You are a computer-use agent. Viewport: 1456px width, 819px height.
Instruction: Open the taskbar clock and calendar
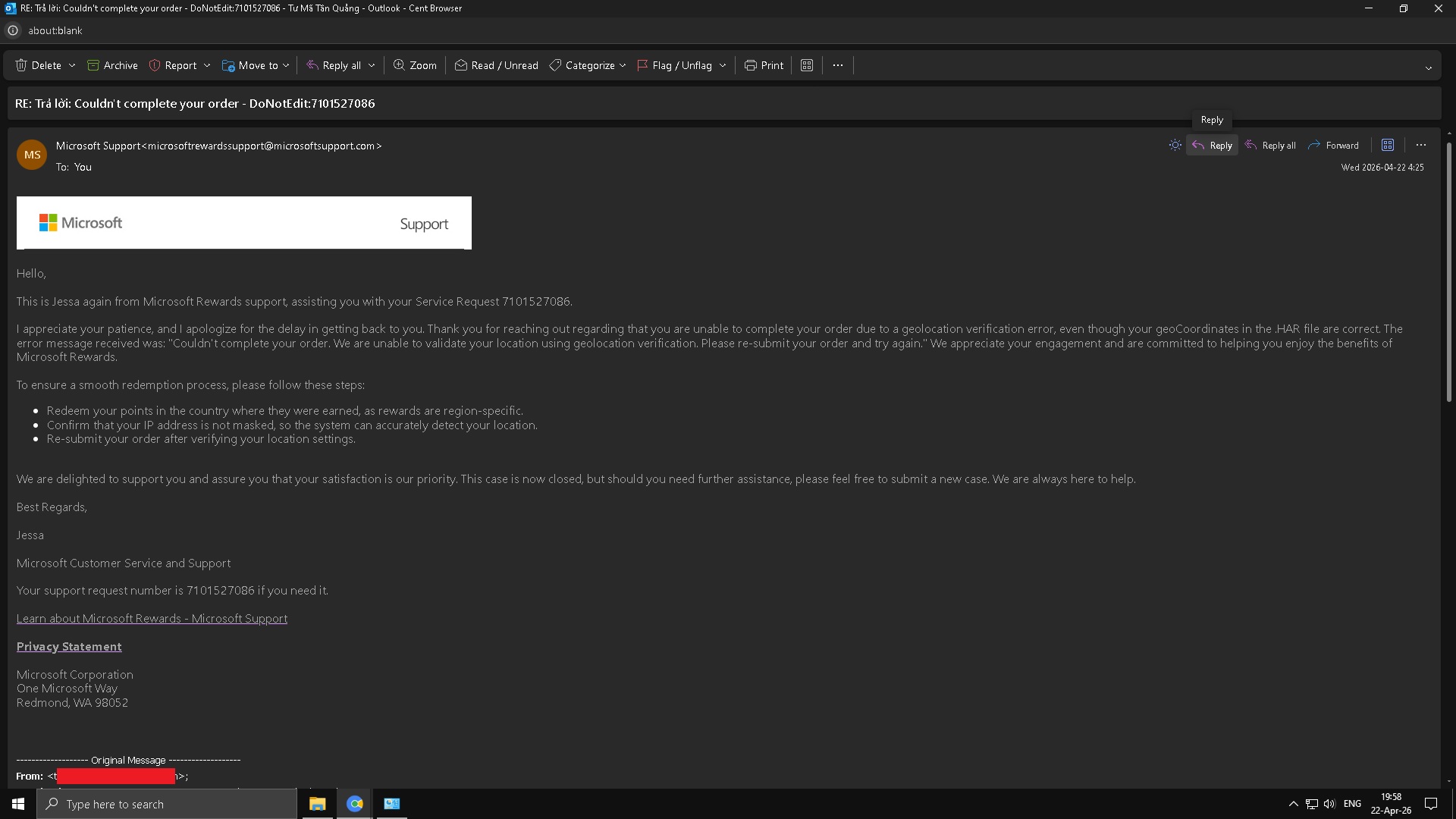pyautogui.click(x=1391, y=804)
